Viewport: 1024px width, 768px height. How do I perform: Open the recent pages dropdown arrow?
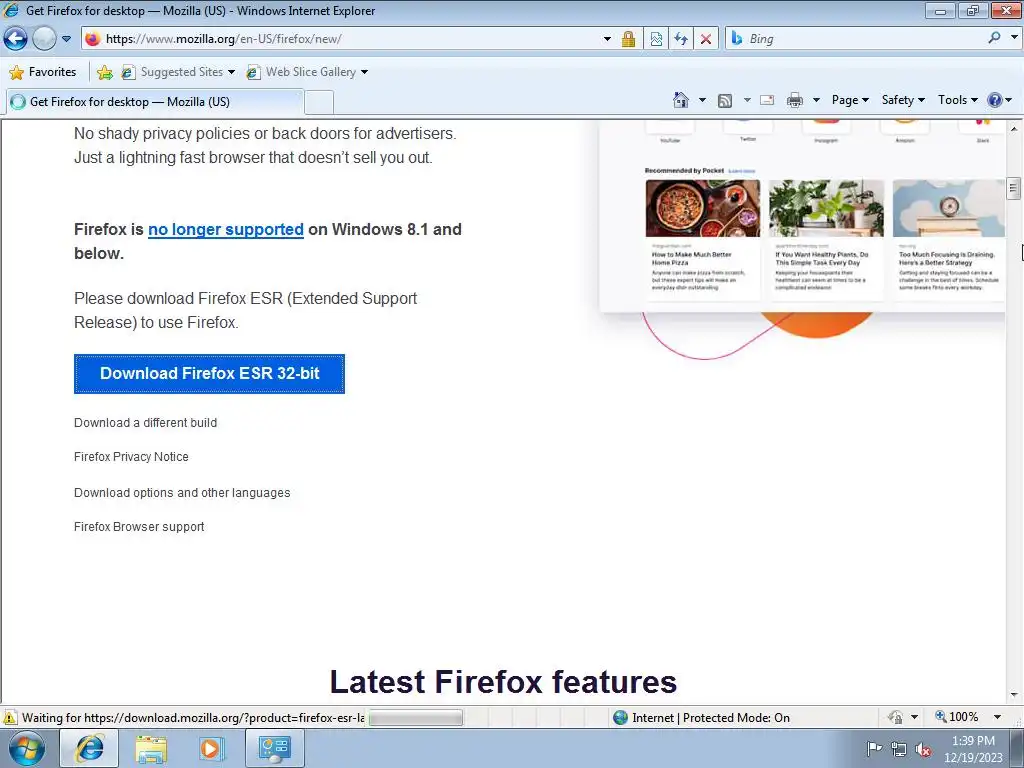[x=66, y=39]
